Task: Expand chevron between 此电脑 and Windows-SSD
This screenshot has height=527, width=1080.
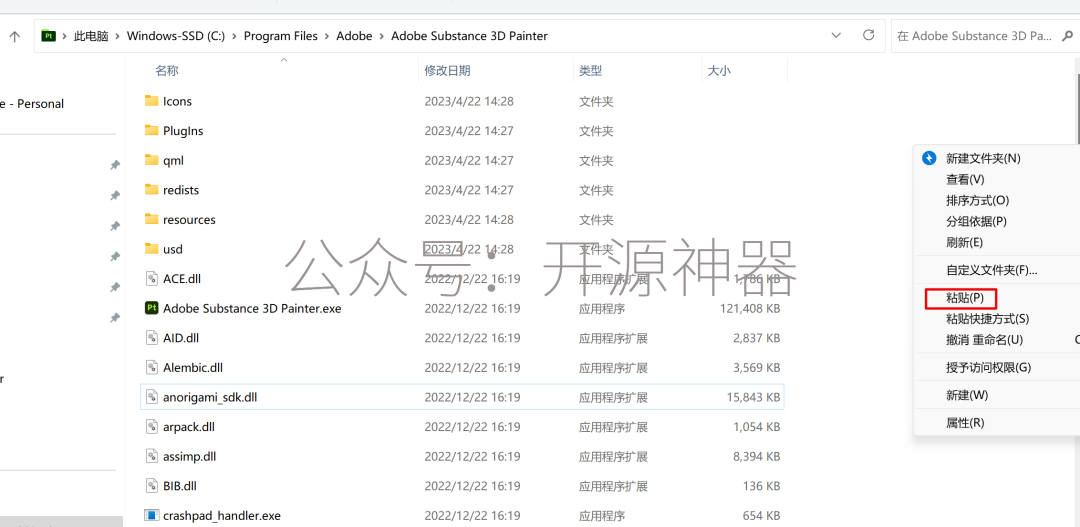Action: pyautogui.click(x=118, y=36)
